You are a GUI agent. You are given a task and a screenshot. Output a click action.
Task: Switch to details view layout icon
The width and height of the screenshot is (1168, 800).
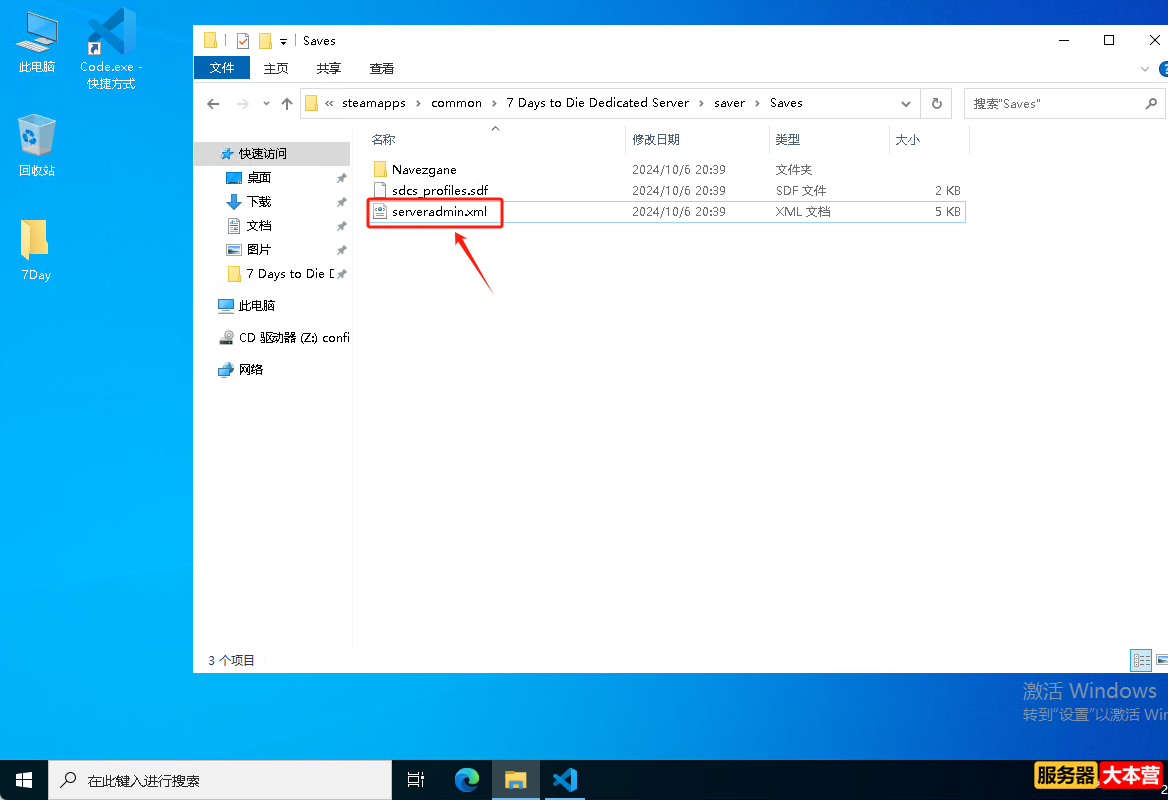click(x=1141, y=660)
